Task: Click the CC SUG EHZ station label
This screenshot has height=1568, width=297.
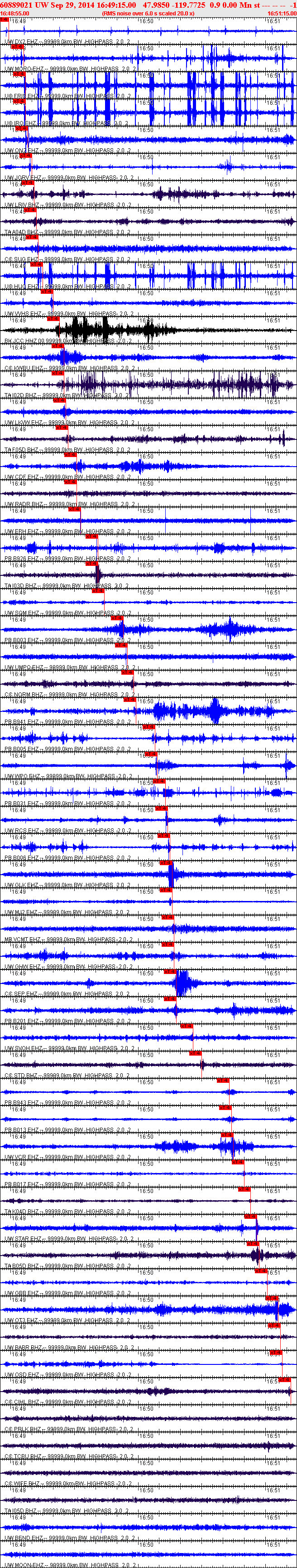Action: click(67, 259)
